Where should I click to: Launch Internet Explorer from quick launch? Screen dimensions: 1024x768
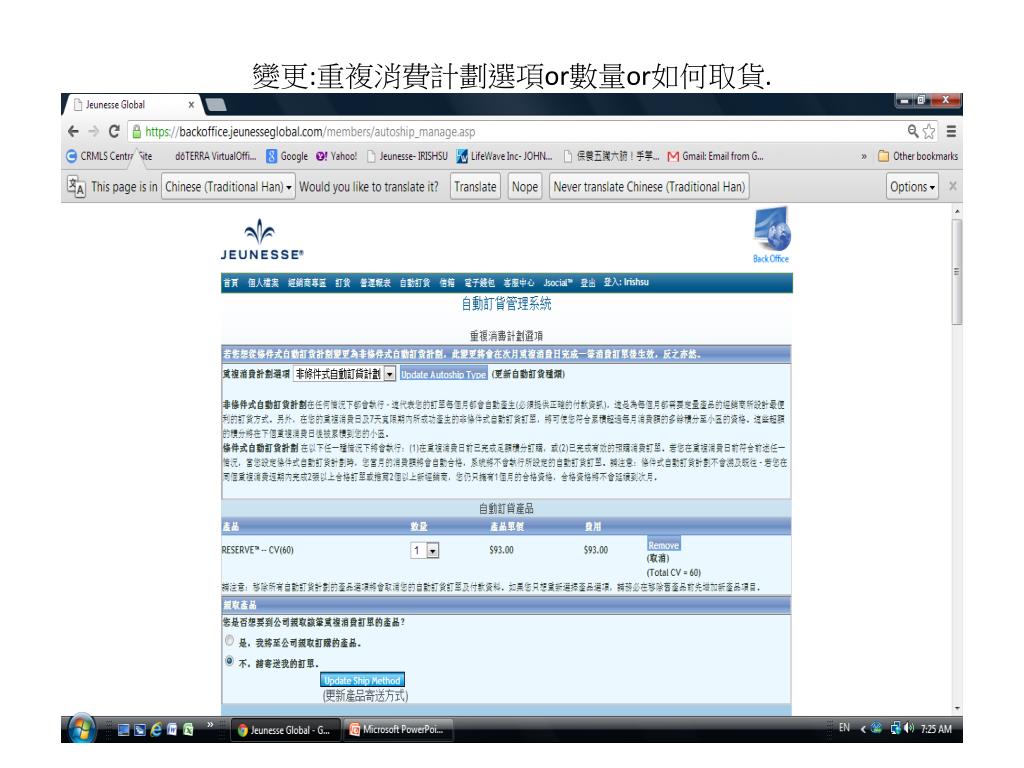(x=156, y=729)
